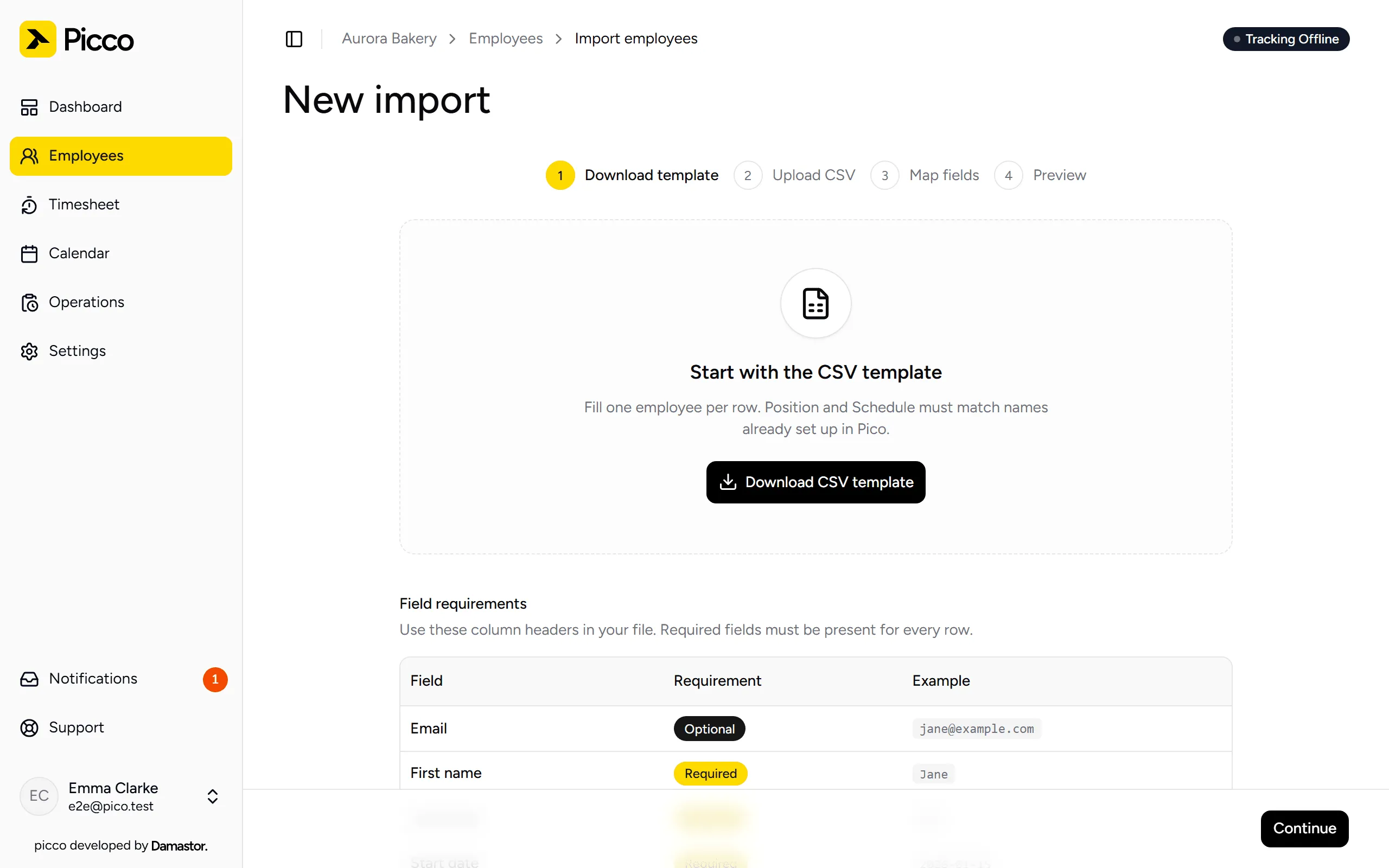Open Timesheet menu label
The image size is (1389, 868).
[84, 205]
